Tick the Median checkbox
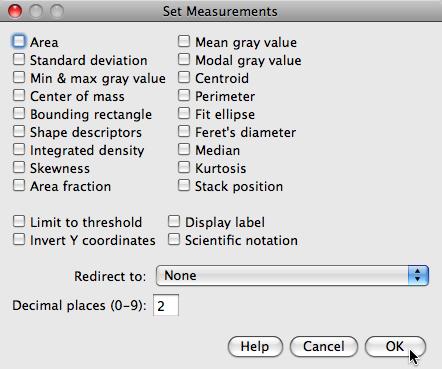The image size is (442, 369). (184, 149)
